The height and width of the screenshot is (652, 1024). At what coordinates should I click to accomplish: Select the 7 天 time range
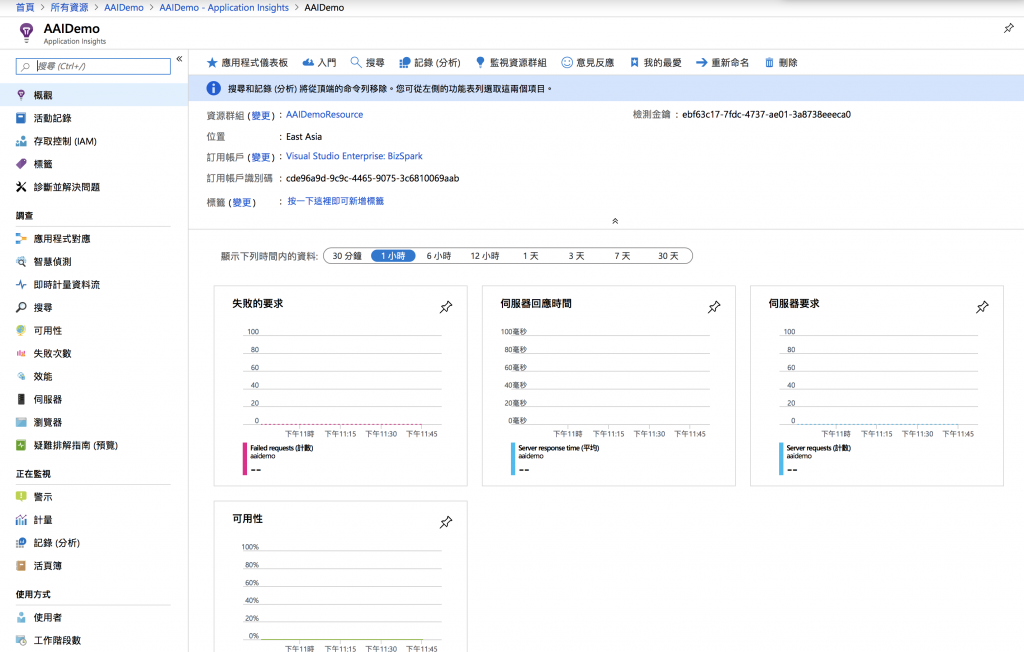[622, 256]
